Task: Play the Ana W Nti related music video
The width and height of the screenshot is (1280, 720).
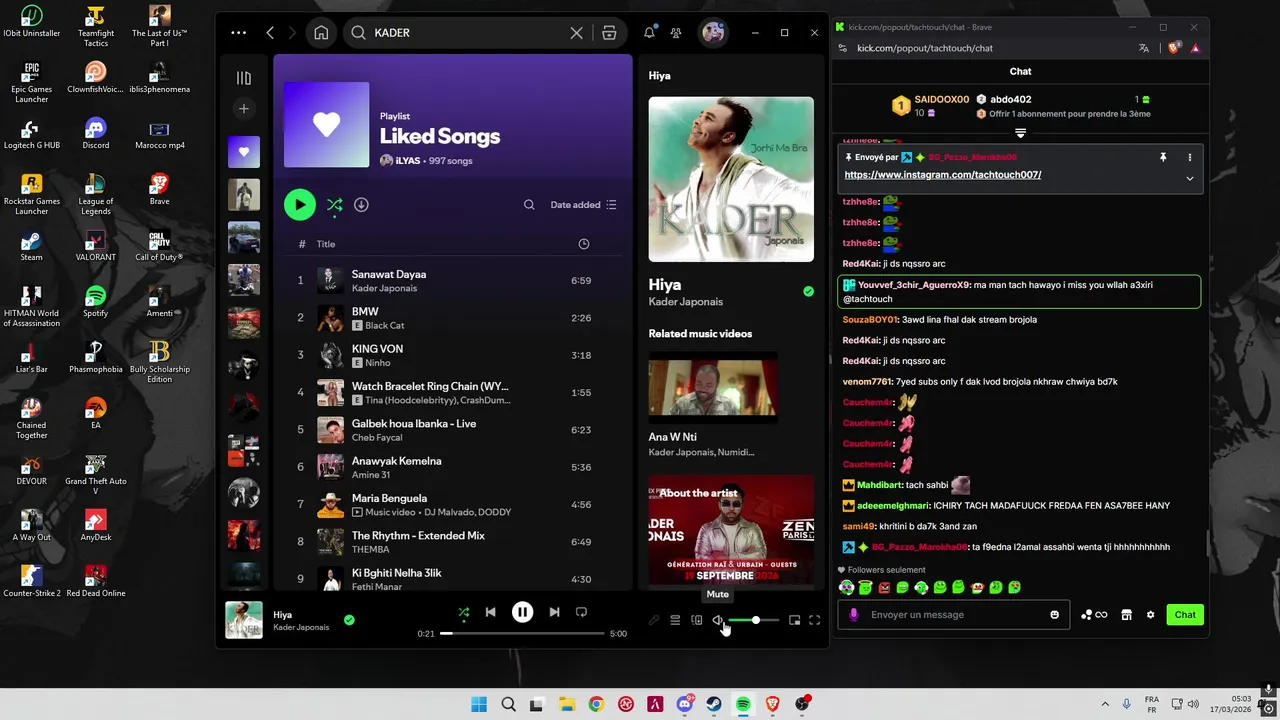Action: point(713,388)
